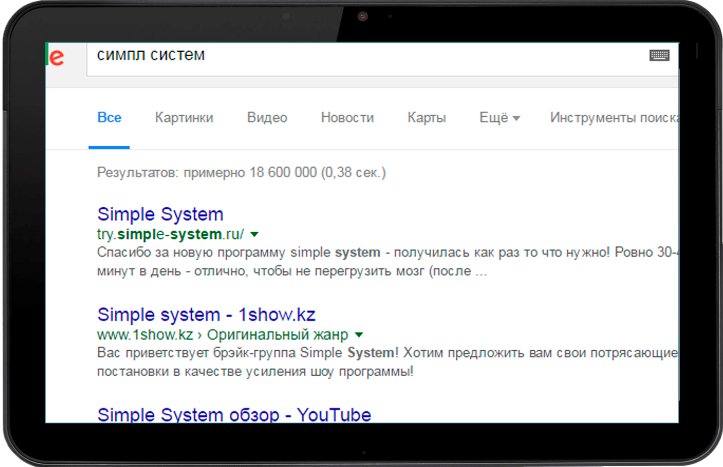Switch to the Видео tab
Viewport: 723px width, 467px height.
point(267,118)
